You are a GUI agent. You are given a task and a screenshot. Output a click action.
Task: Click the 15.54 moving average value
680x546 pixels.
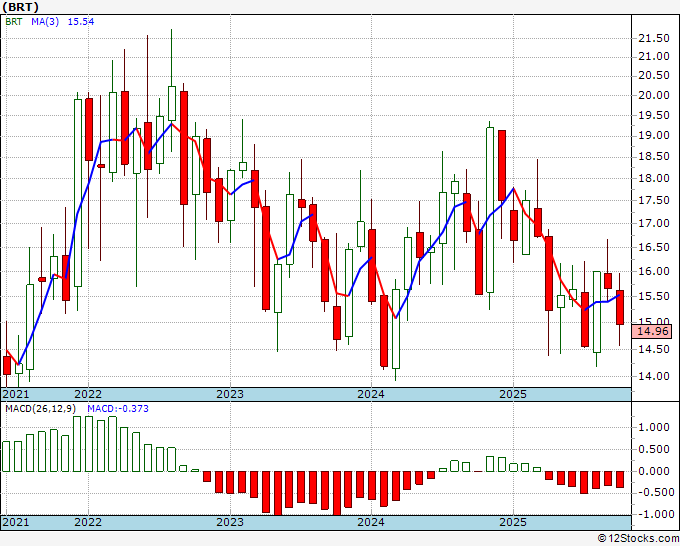[81, 22]
